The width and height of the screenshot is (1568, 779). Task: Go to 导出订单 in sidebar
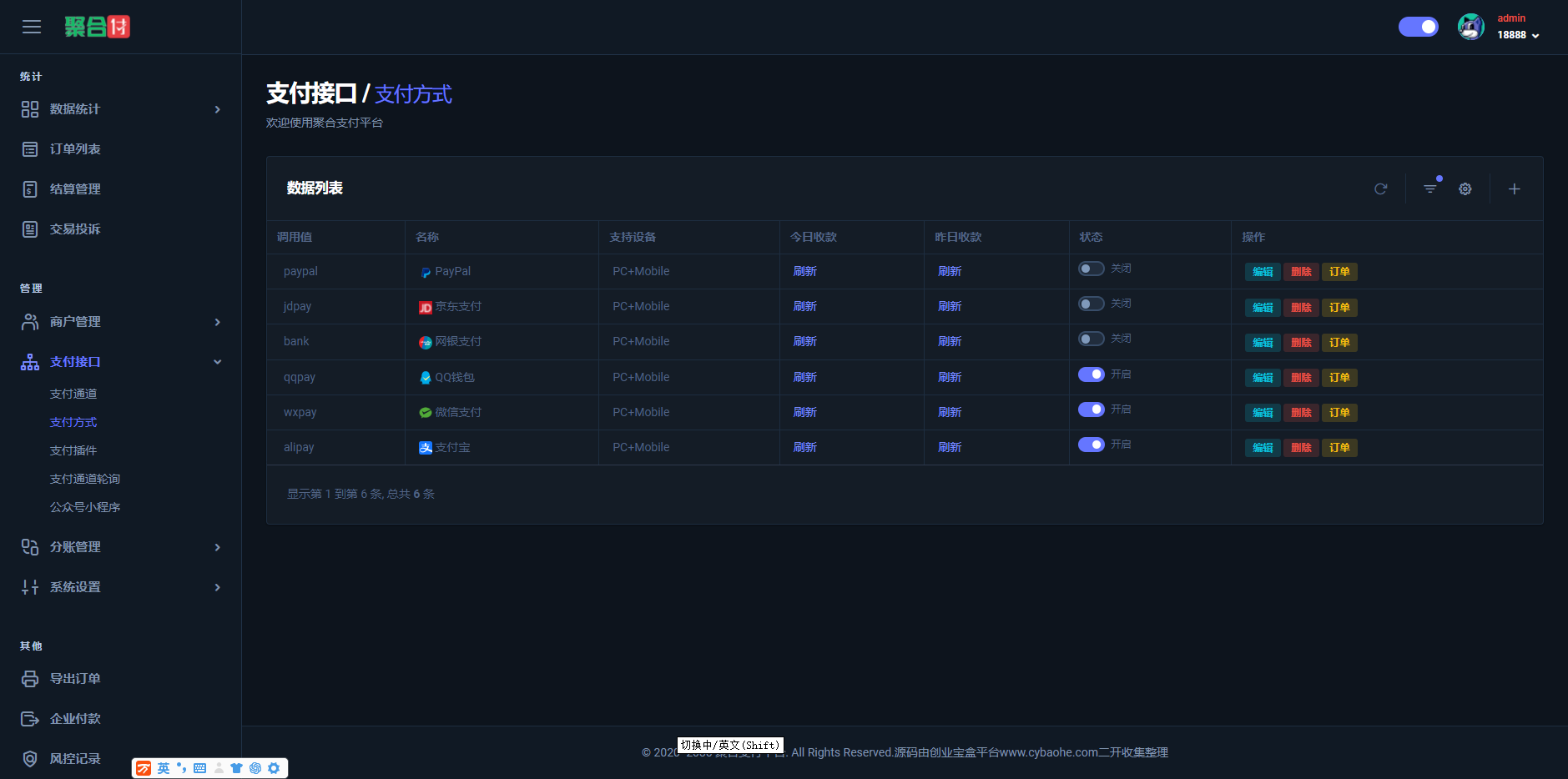tap(75, 679)
